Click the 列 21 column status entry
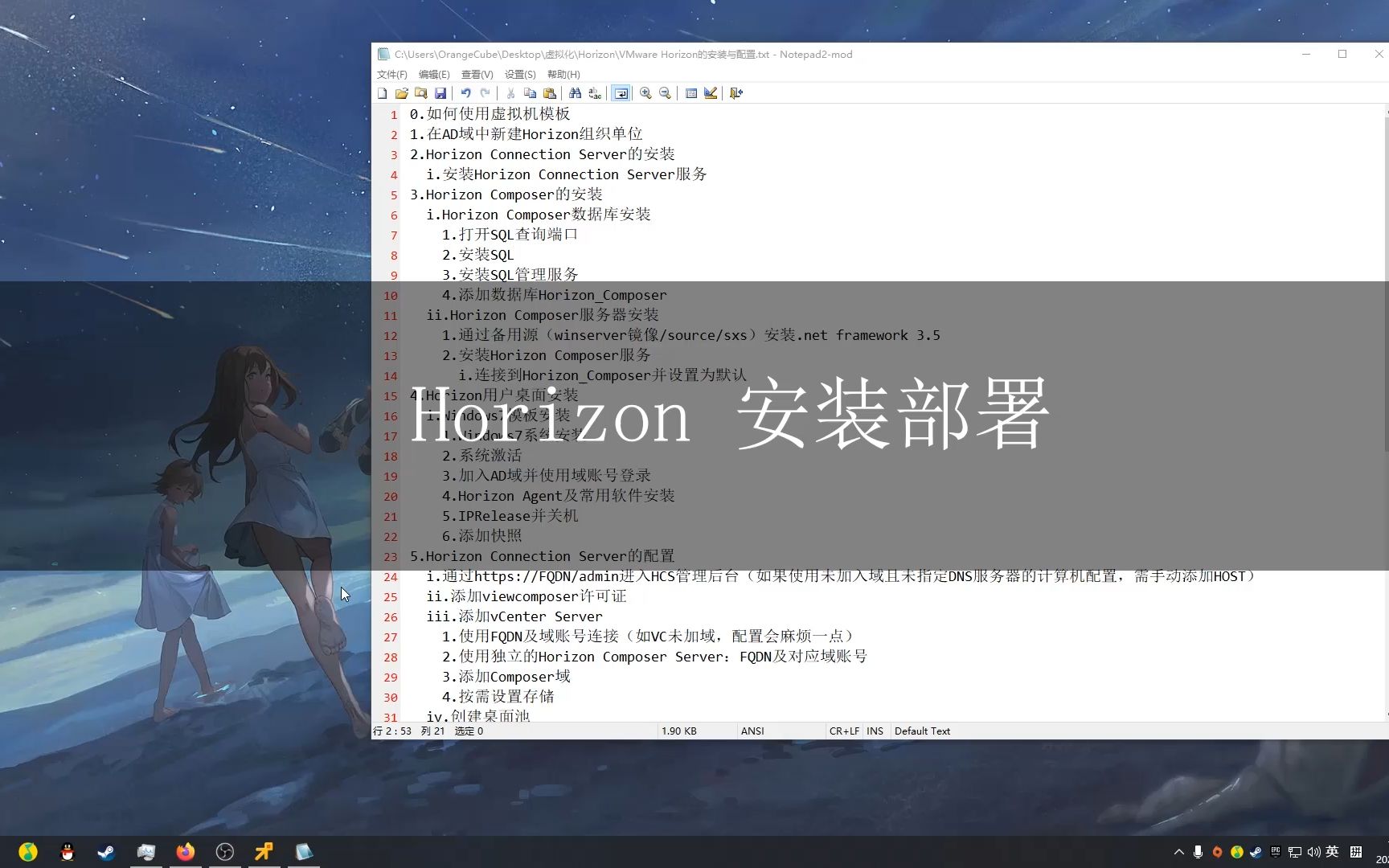1389x868 pixels. pyautogui.click(x=432, y=731)
